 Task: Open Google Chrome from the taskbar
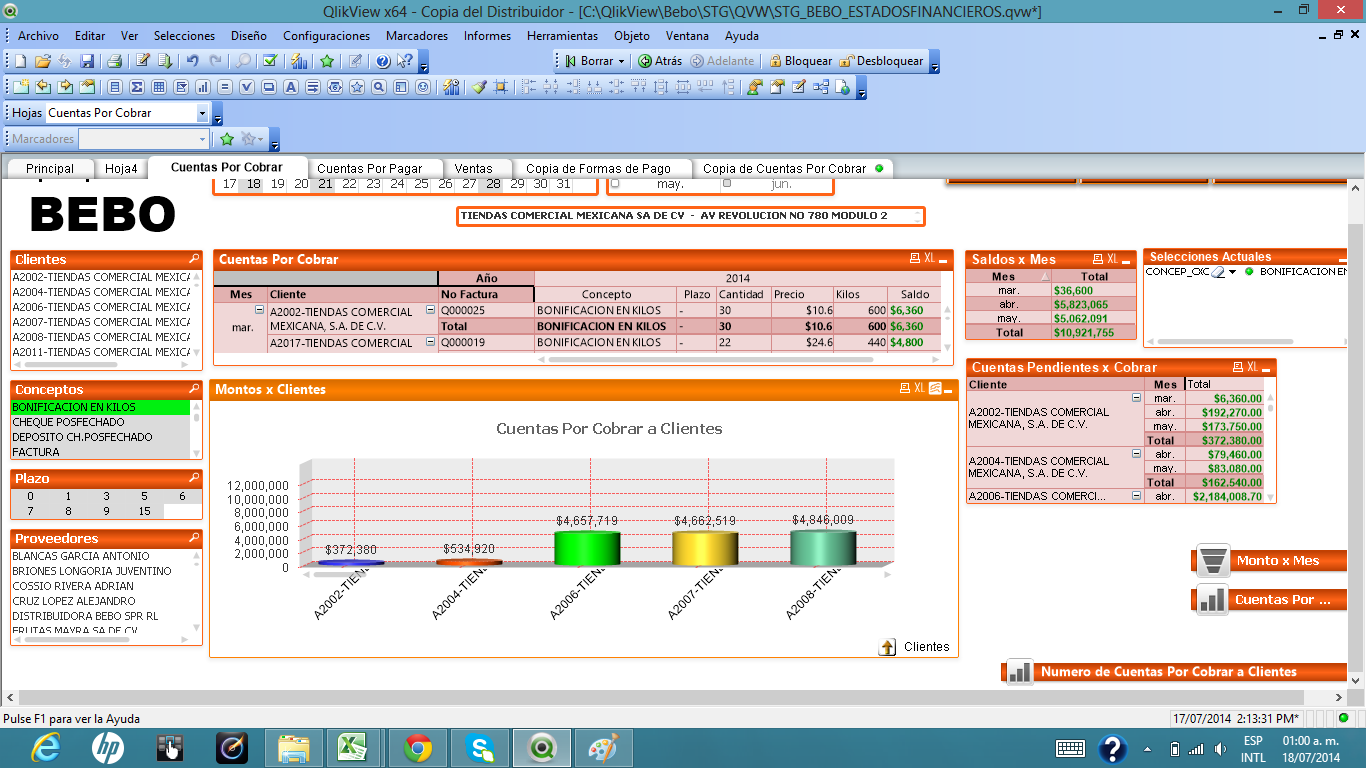click(418, 747)
